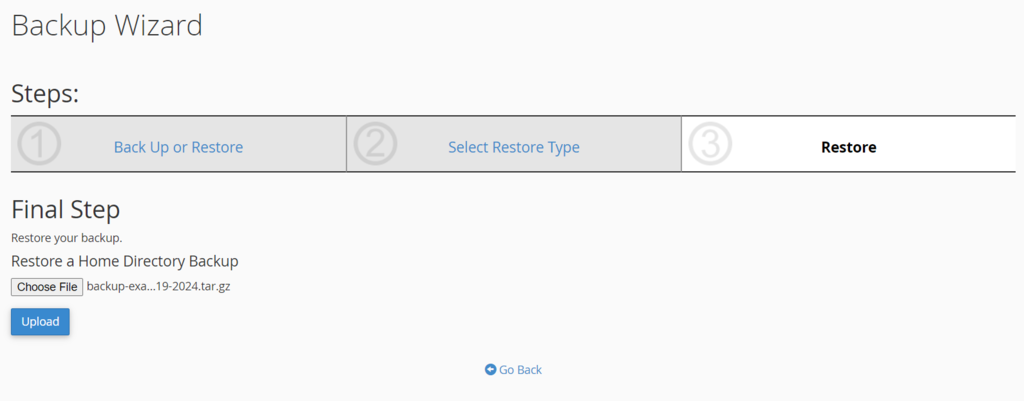Click the word Wizard in the title

[158, 25]
